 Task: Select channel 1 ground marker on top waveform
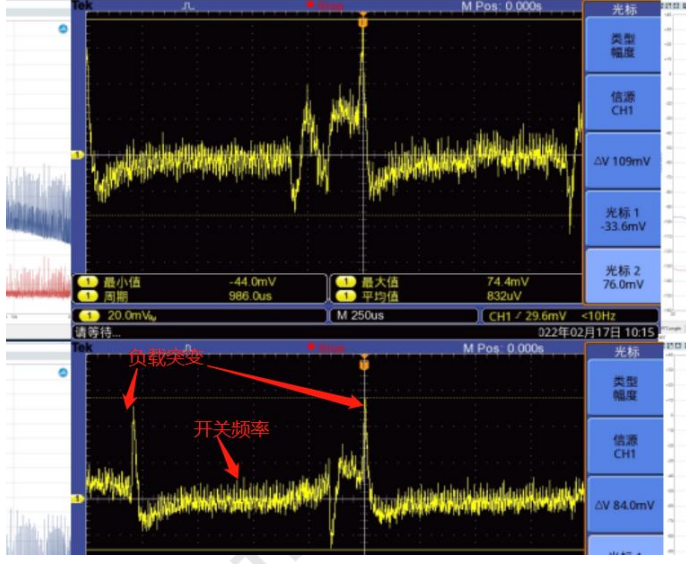(x=77, y=155)
